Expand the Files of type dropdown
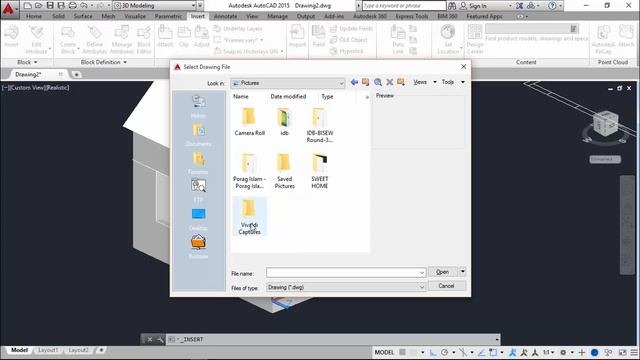 click(422, 287)
